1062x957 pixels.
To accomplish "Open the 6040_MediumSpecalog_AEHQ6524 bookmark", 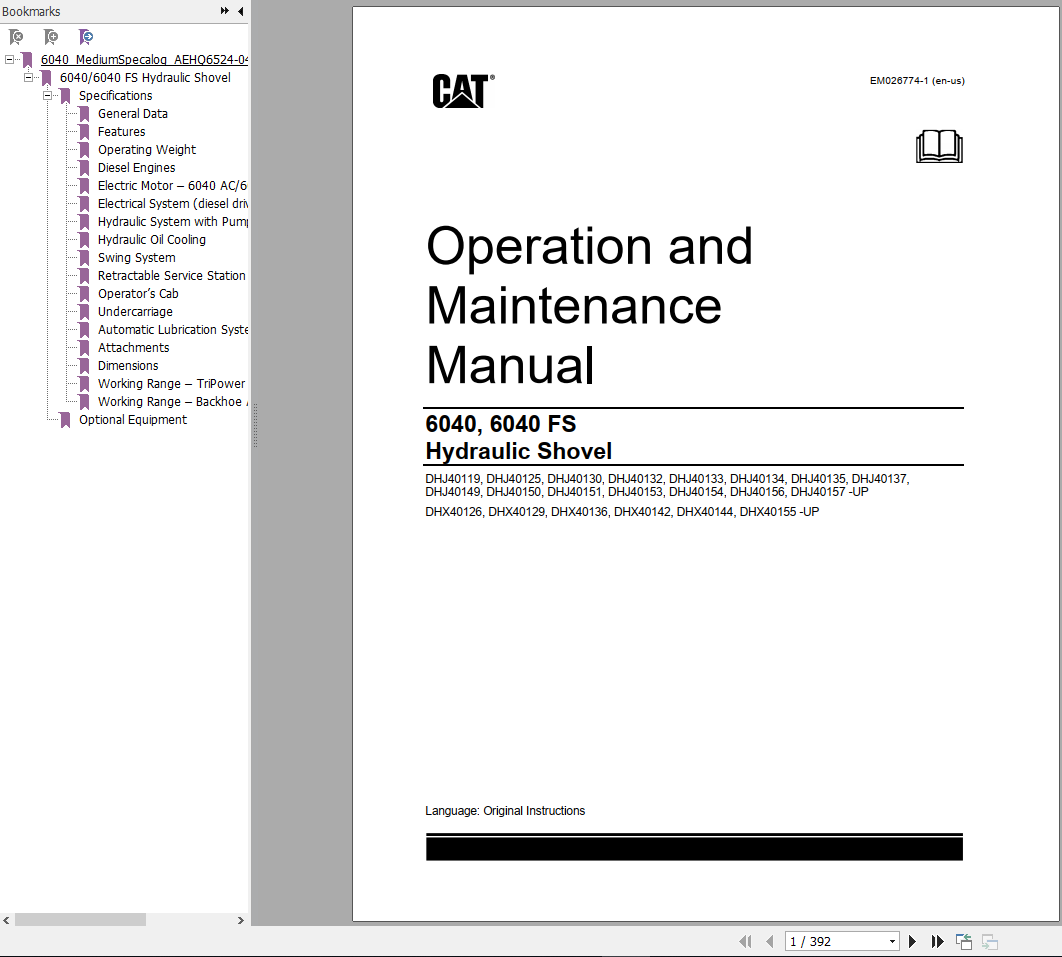I will (x=144, y=60).
